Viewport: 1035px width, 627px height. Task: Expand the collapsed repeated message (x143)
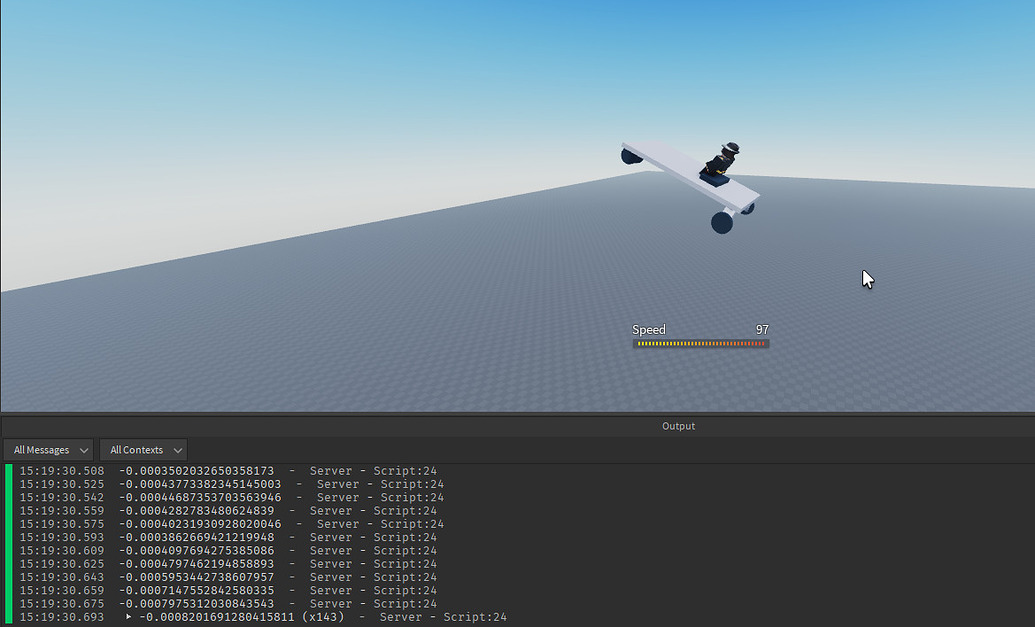pos(127,617)
